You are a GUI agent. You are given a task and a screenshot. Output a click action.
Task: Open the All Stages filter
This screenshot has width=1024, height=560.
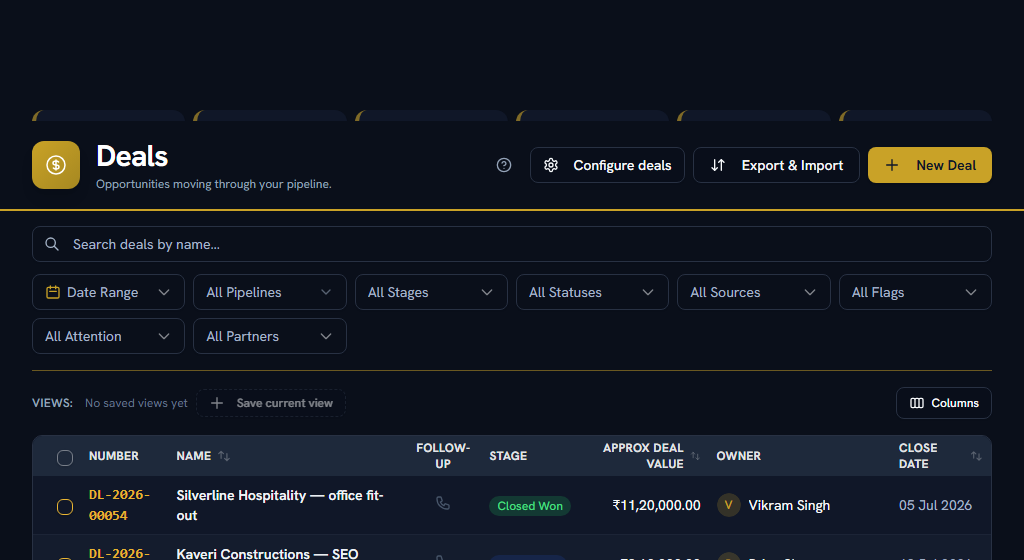(431, 292)
